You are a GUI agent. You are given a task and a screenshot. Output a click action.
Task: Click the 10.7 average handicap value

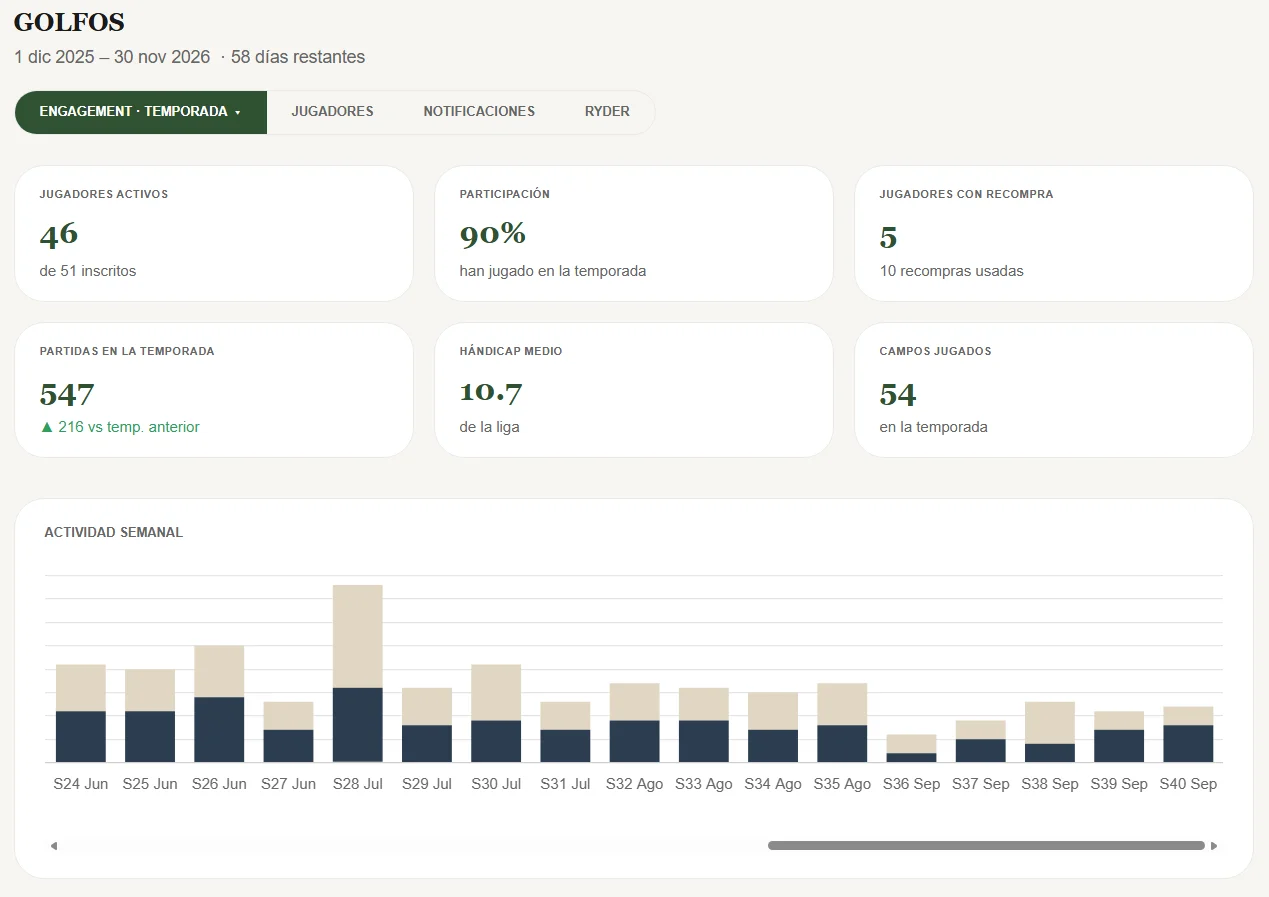coord(491,394)
